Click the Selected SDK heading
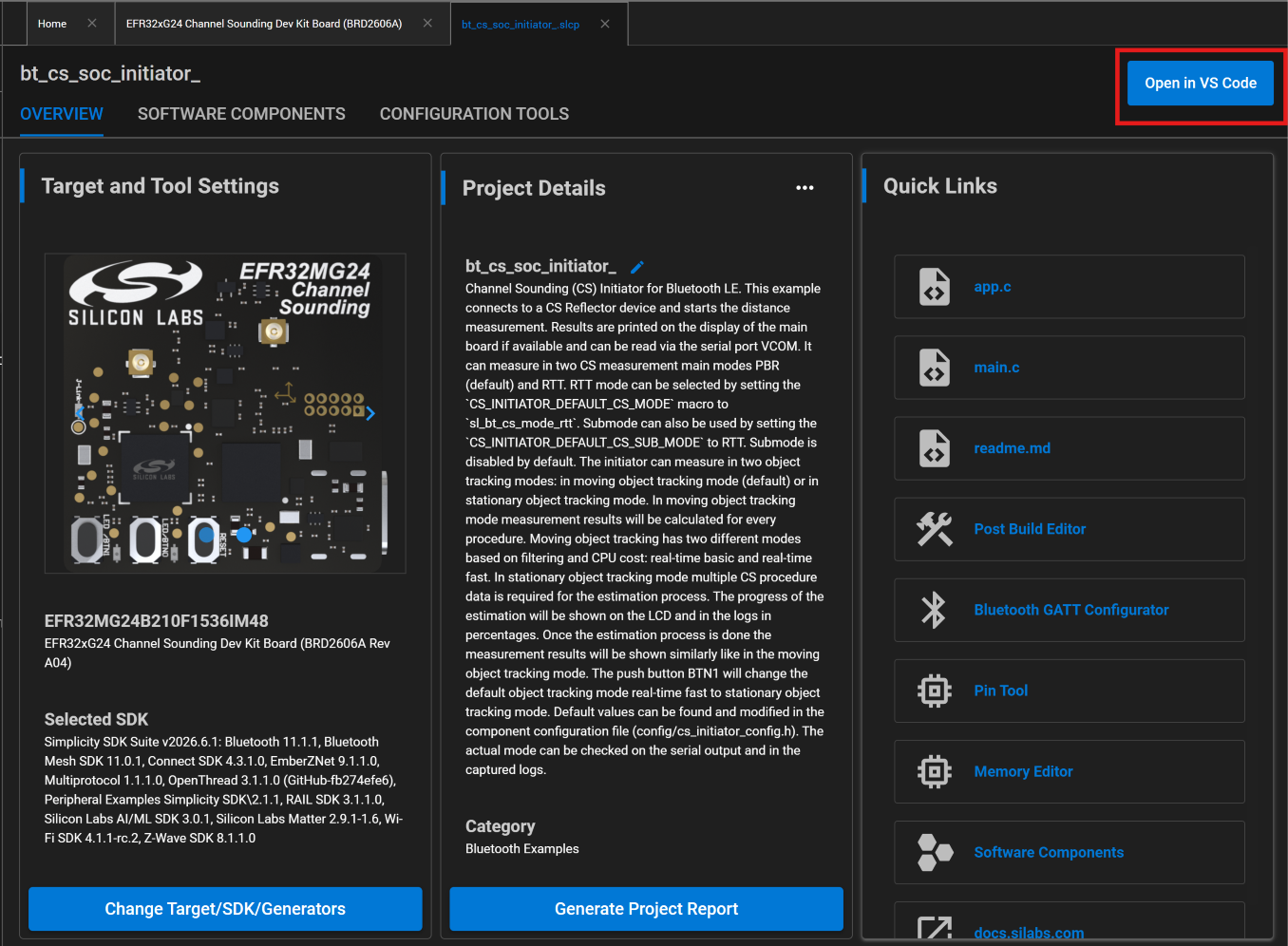Image resolution: width=1288 pixels, height=946 pixels. pyautogui.click(x=96, y=720)
